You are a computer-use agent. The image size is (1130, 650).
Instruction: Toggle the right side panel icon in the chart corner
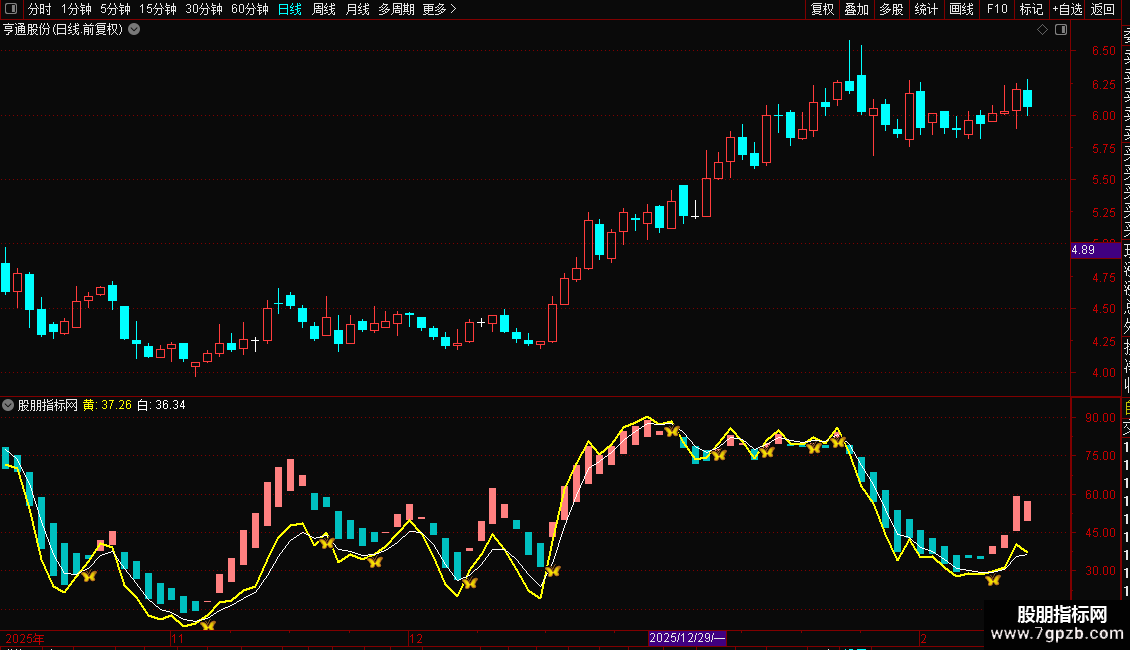pyautogui.click(x=1061, y=30)
